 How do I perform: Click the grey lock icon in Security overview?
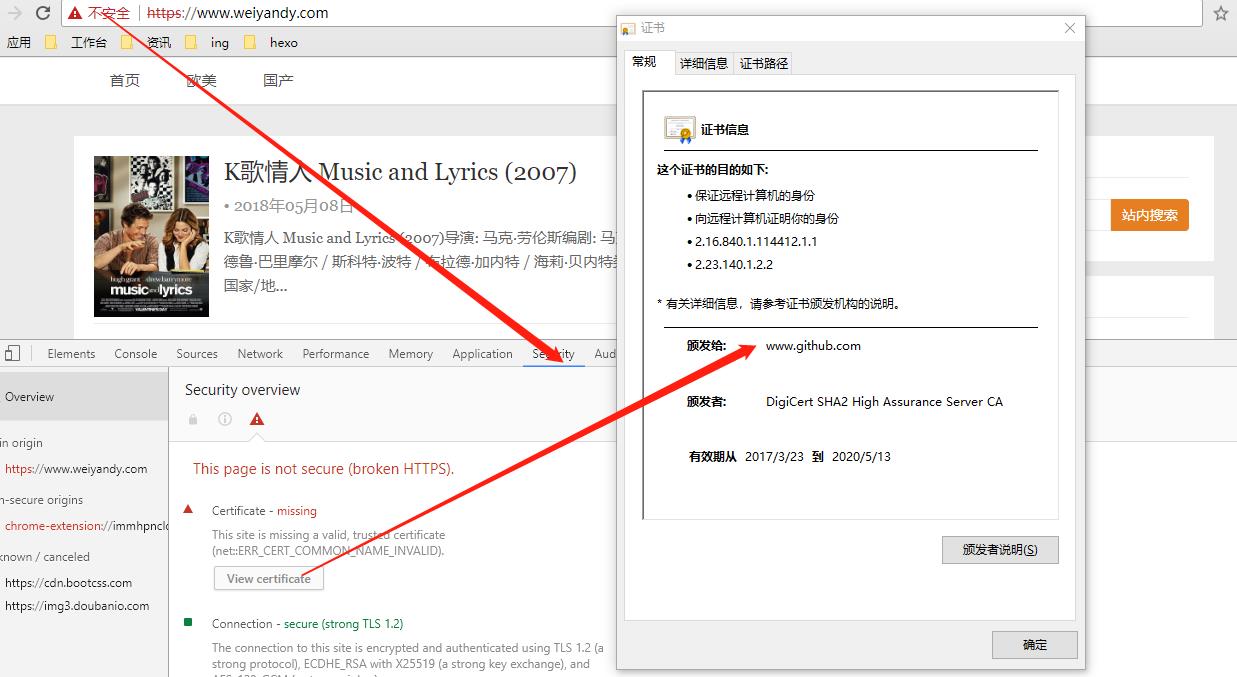[x=193, y=420]
